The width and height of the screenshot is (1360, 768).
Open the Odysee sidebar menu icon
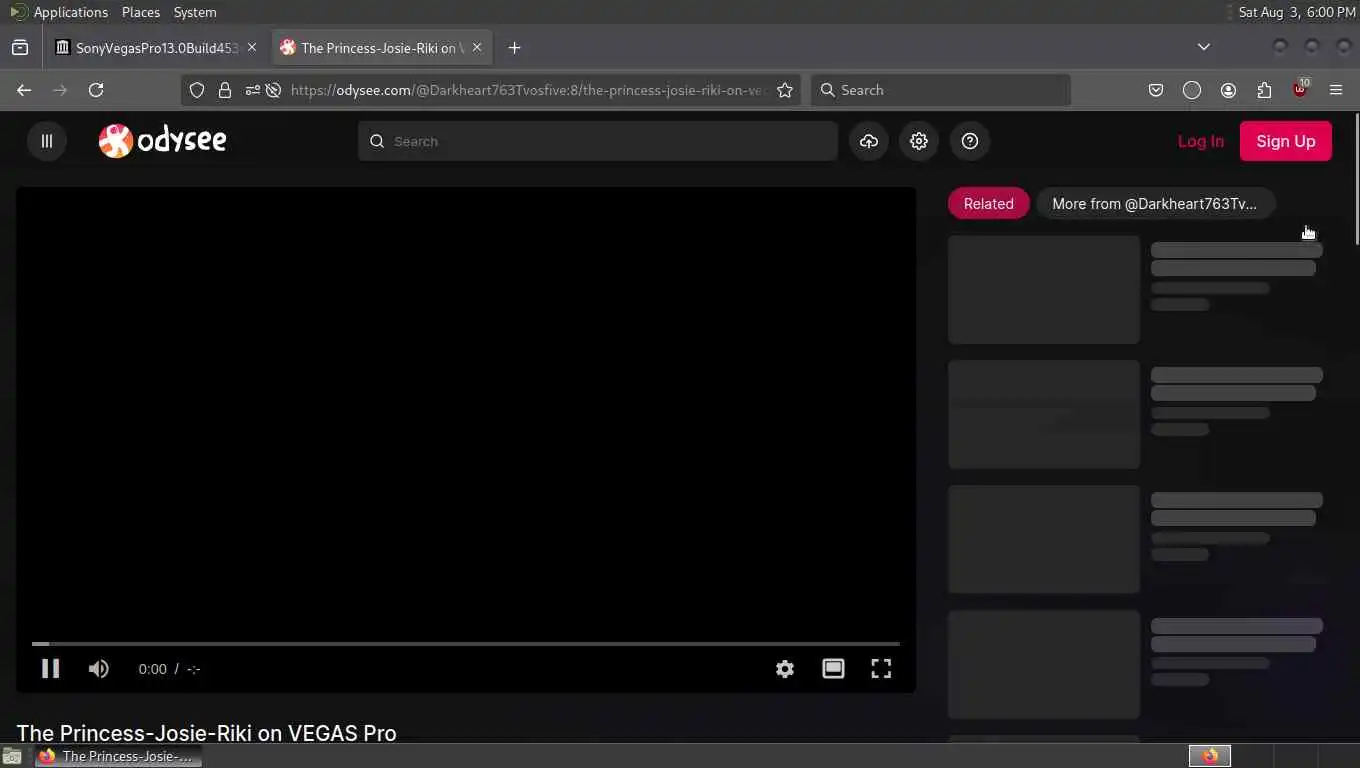click(46, 141)
